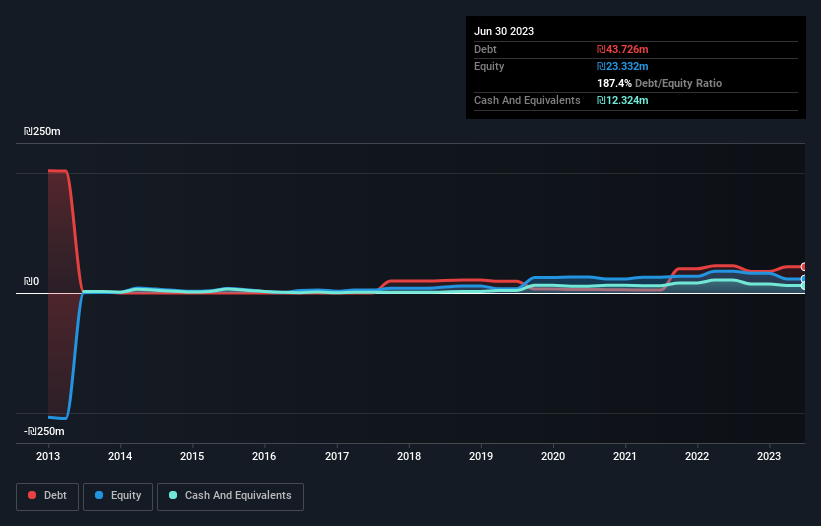Select the blue Equity endpoint marker on chart

click(804, 279)
